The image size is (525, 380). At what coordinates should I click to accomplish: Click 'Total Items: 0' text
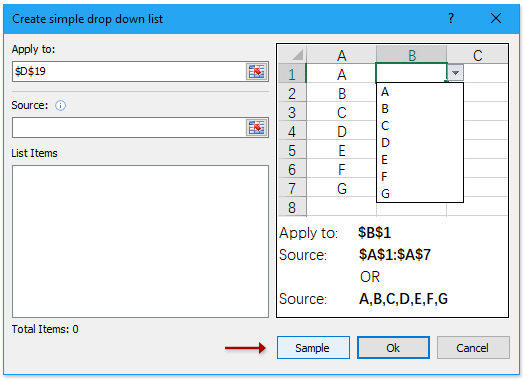pyautogui.click(x=45, y=329)
